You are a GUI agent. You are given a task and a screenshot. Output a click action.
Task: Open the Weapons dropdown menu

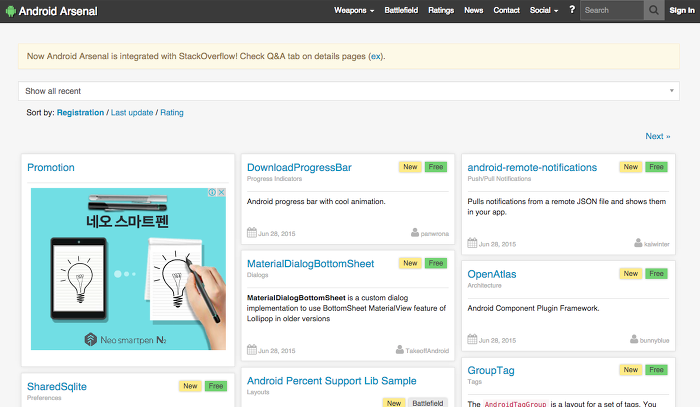pyautogui.click(x=354, y=10)
